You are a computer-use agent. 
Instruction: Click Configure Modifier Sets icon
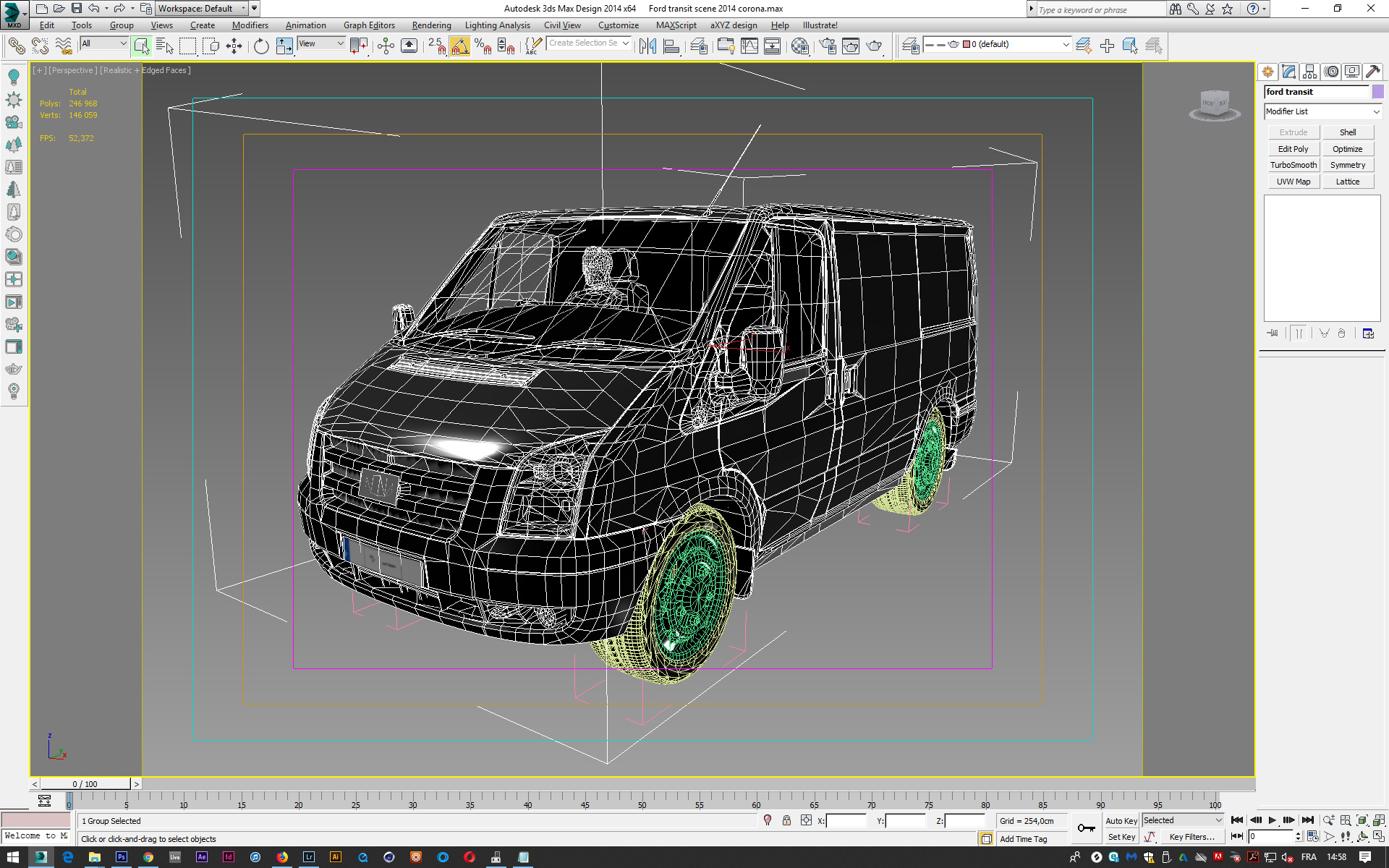click(1367, 333)
